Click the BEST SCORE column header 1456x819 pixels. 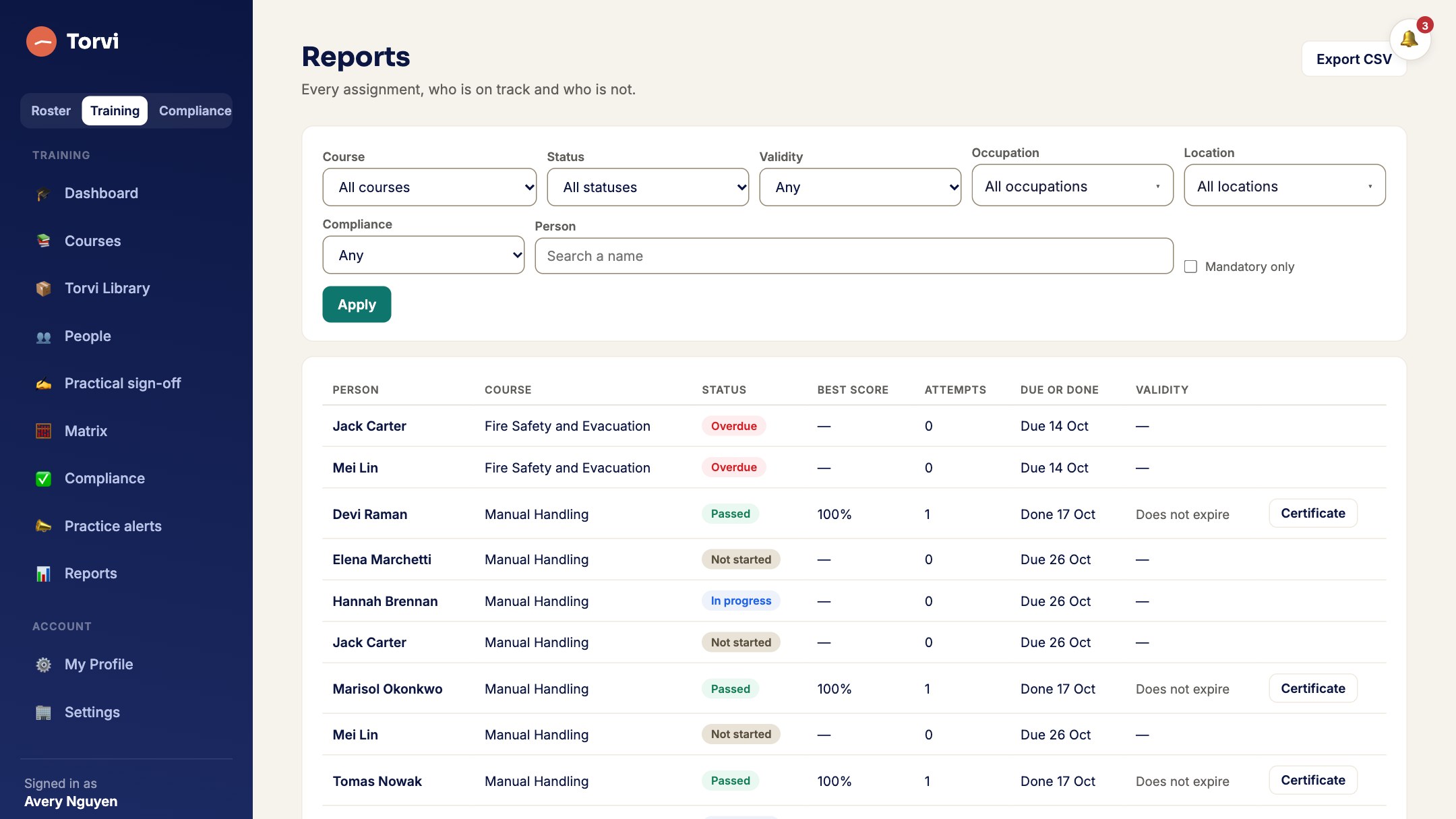pyautogui.click(x=853, y=390)
